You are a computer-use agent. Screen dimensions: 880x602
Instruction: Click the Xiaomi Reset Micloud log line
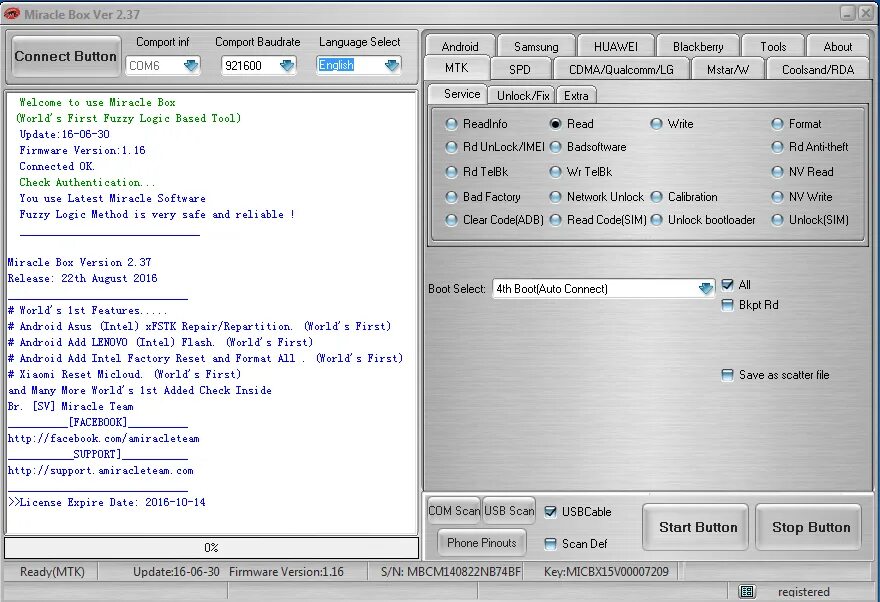[x=124, y=374]
